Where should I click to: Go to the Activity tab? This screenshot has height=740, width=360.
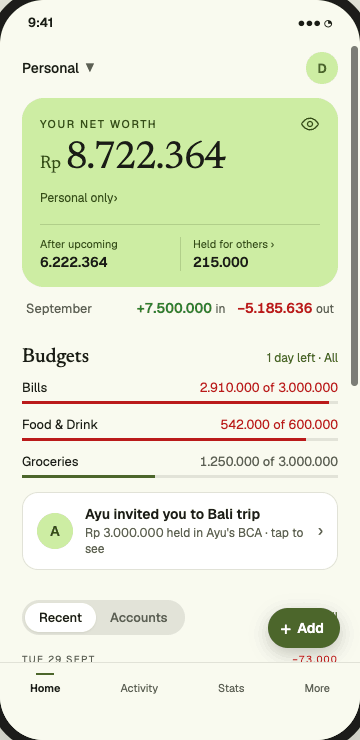click(x=139, y=688)
